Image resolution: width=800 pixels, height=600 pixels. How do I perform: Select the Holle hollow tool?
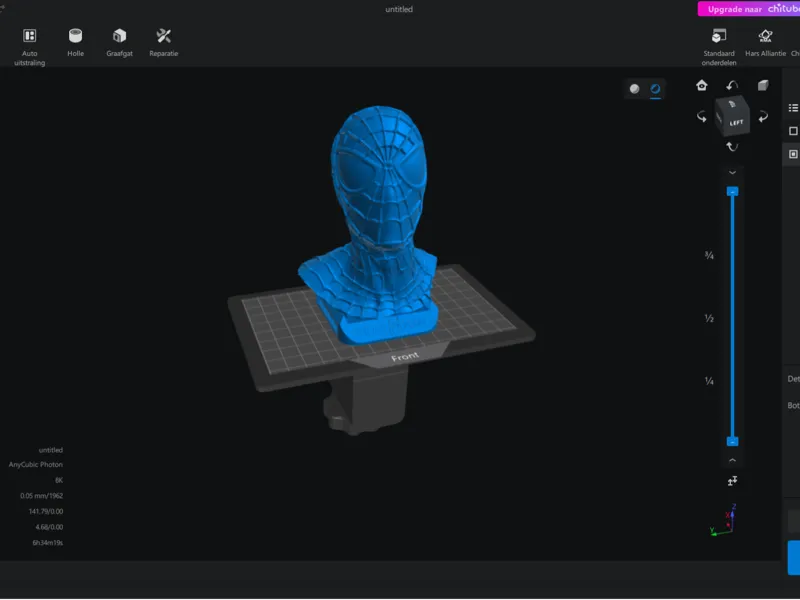tap(76, 42)
